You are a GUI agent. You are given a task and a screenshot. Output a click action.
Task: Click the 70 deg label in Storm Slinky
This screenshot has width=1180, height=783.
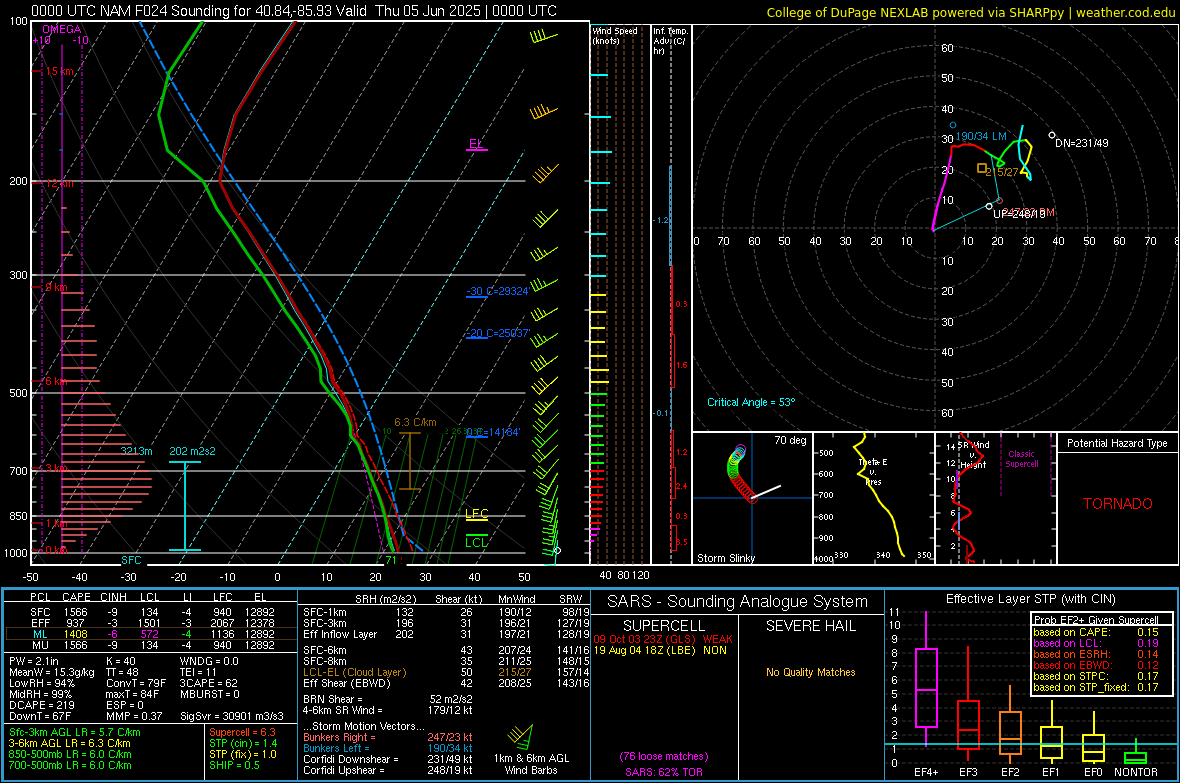click(790, 440)
